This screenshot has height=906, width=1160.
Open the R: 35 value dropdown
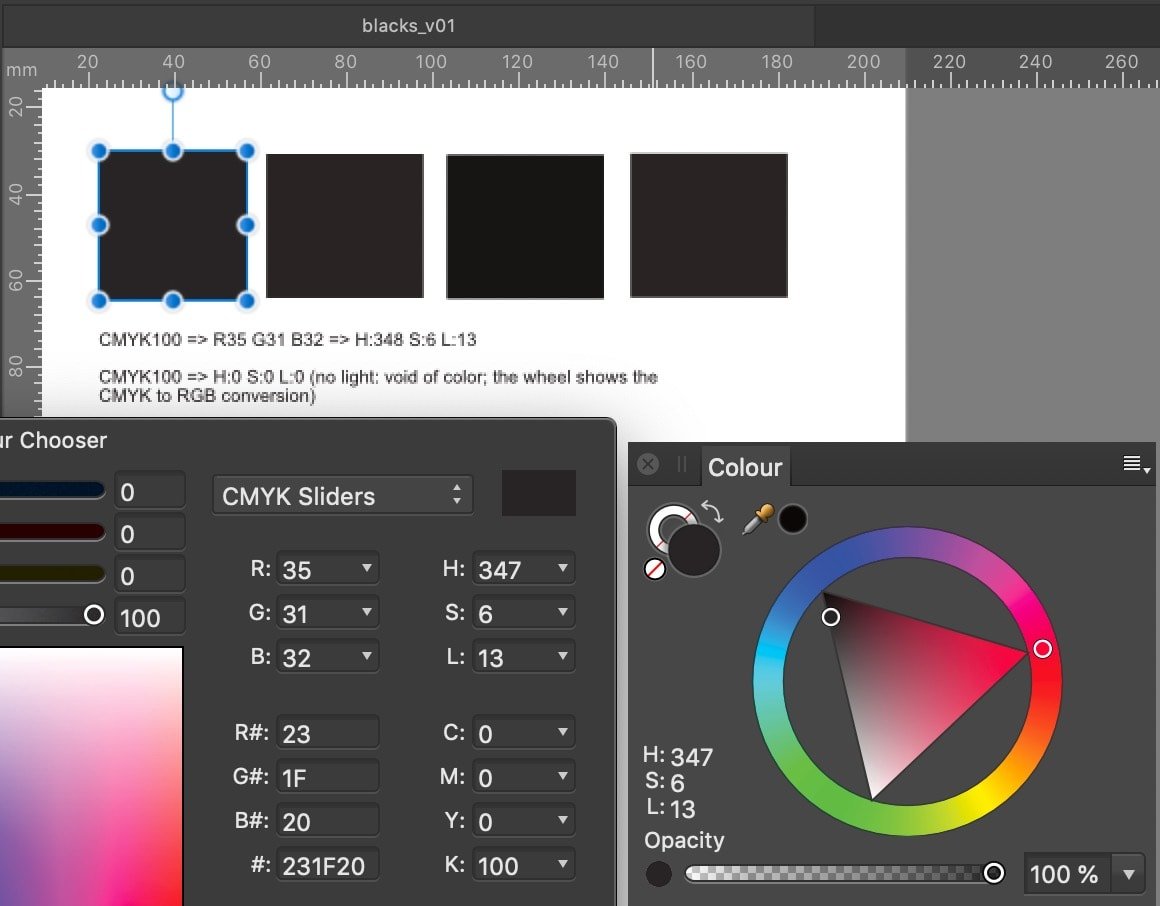pyautogui.click(x=367, y=568)
